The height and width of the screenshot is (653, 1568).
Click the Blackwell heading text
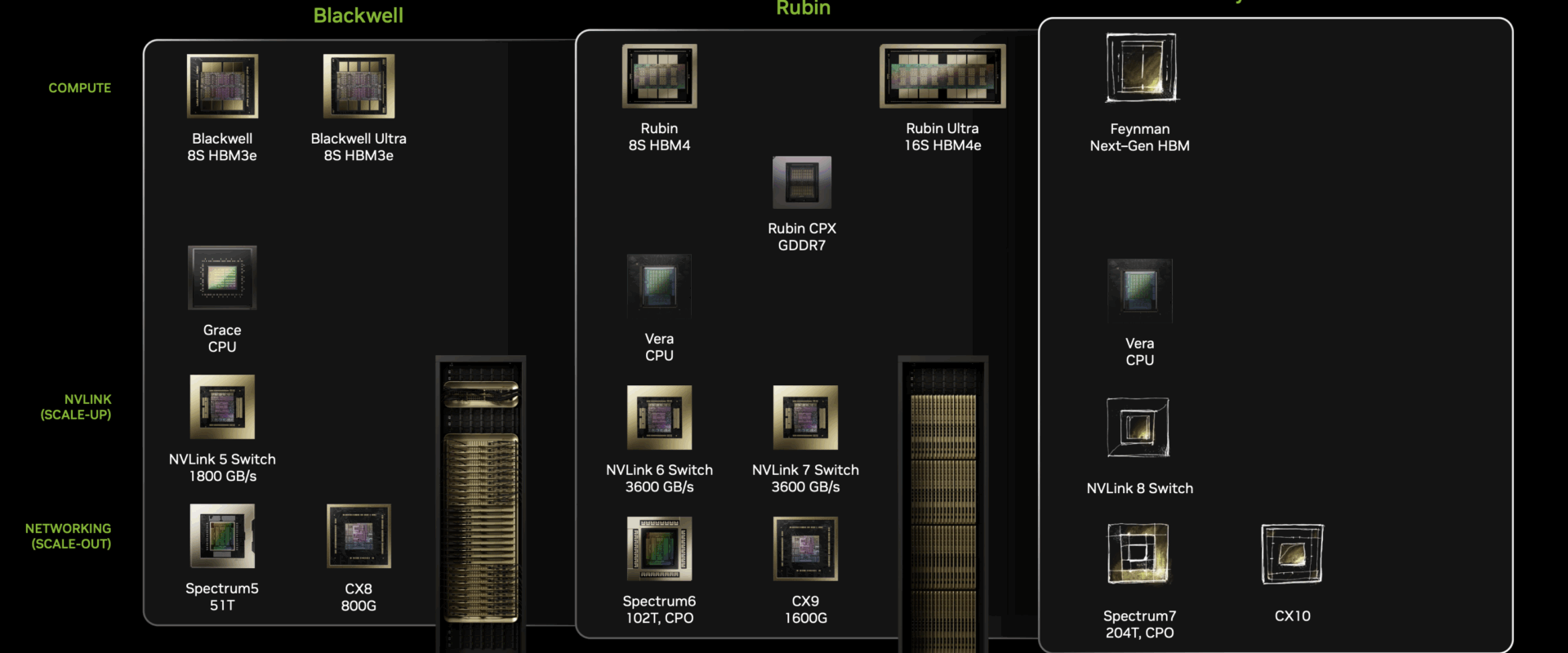coord(359,16)
